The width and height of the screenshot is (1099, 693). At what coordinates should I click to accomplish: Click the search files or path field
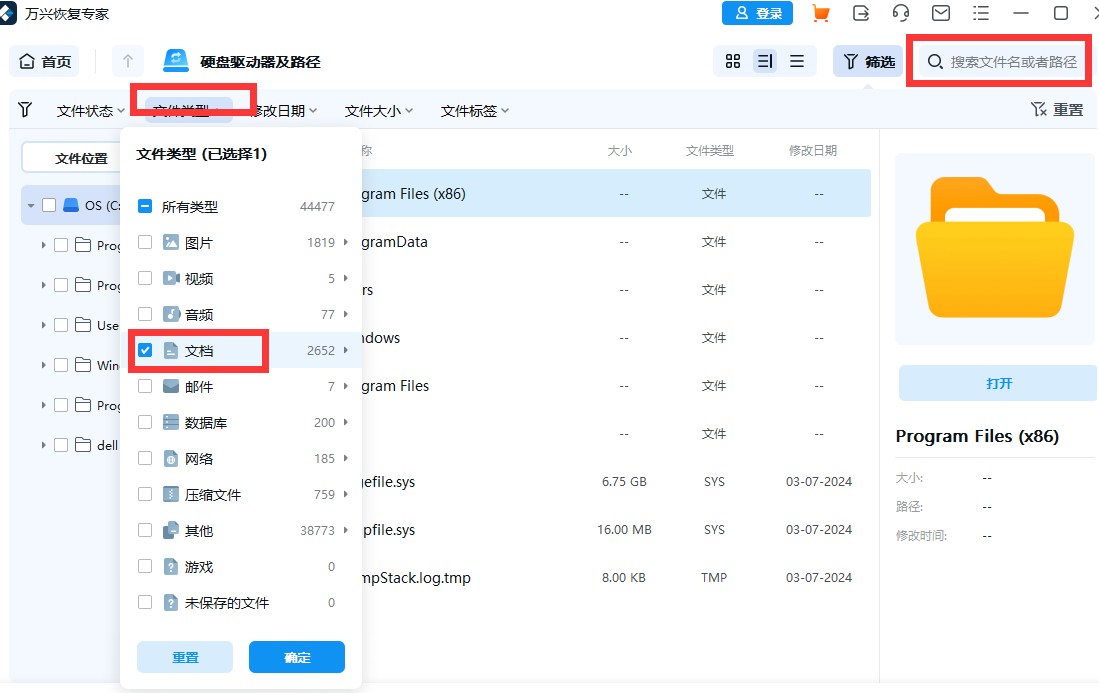click(998, 61)
